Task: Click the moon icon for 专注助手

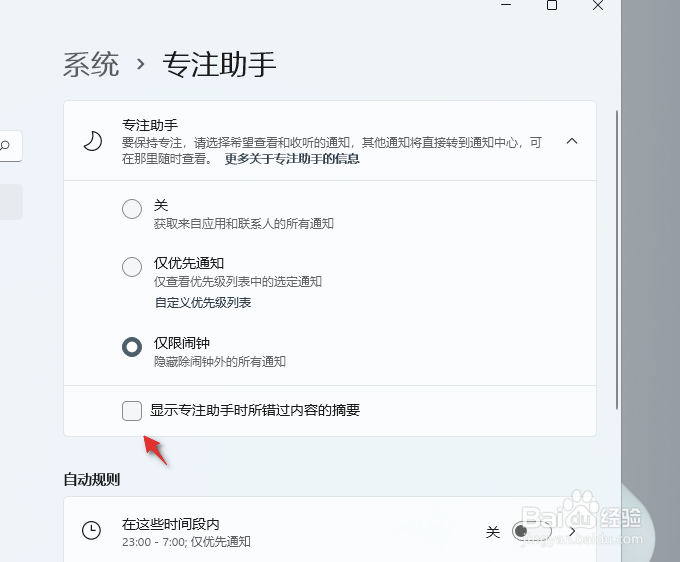Action: (92, 141)
